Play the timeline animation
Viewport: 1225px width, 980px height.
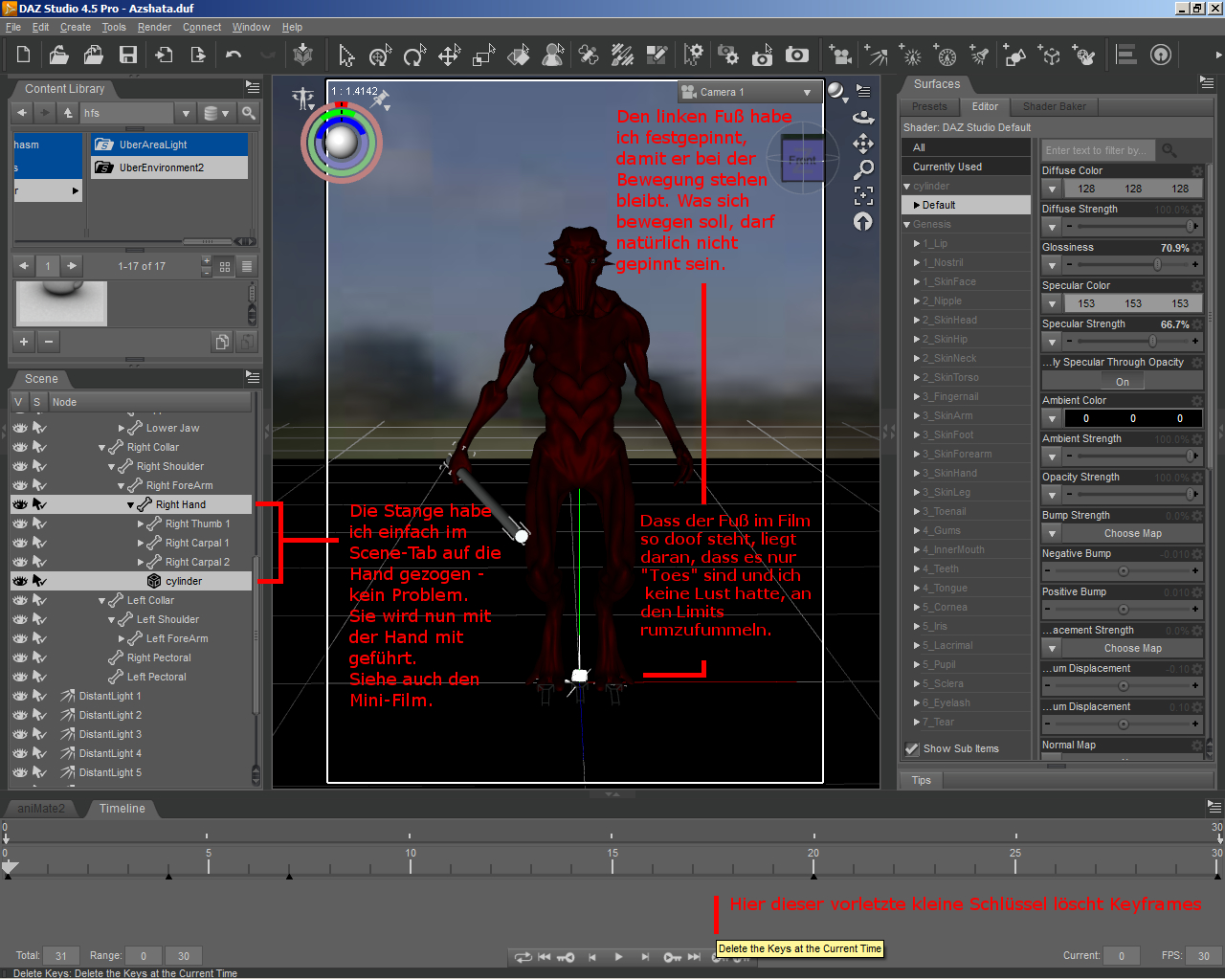tap(618, 956)
